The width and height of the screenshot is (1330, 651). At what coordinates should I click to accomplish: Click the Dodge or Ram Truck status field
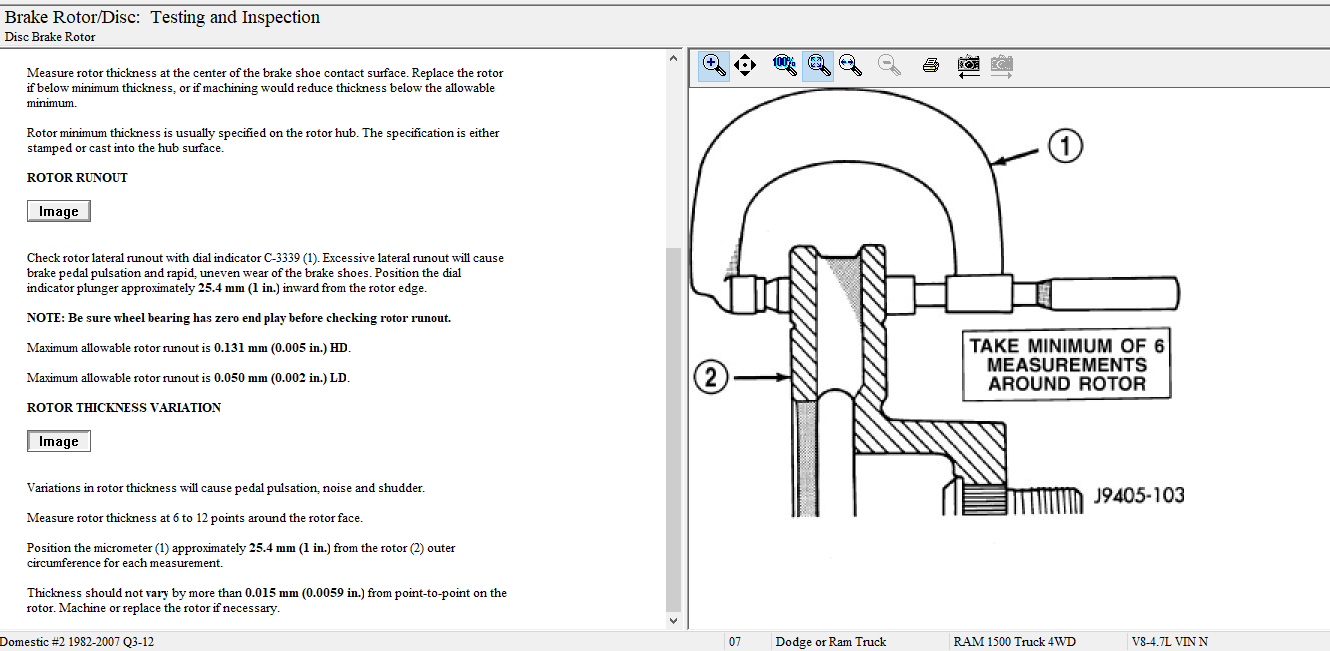coord(831,641)
